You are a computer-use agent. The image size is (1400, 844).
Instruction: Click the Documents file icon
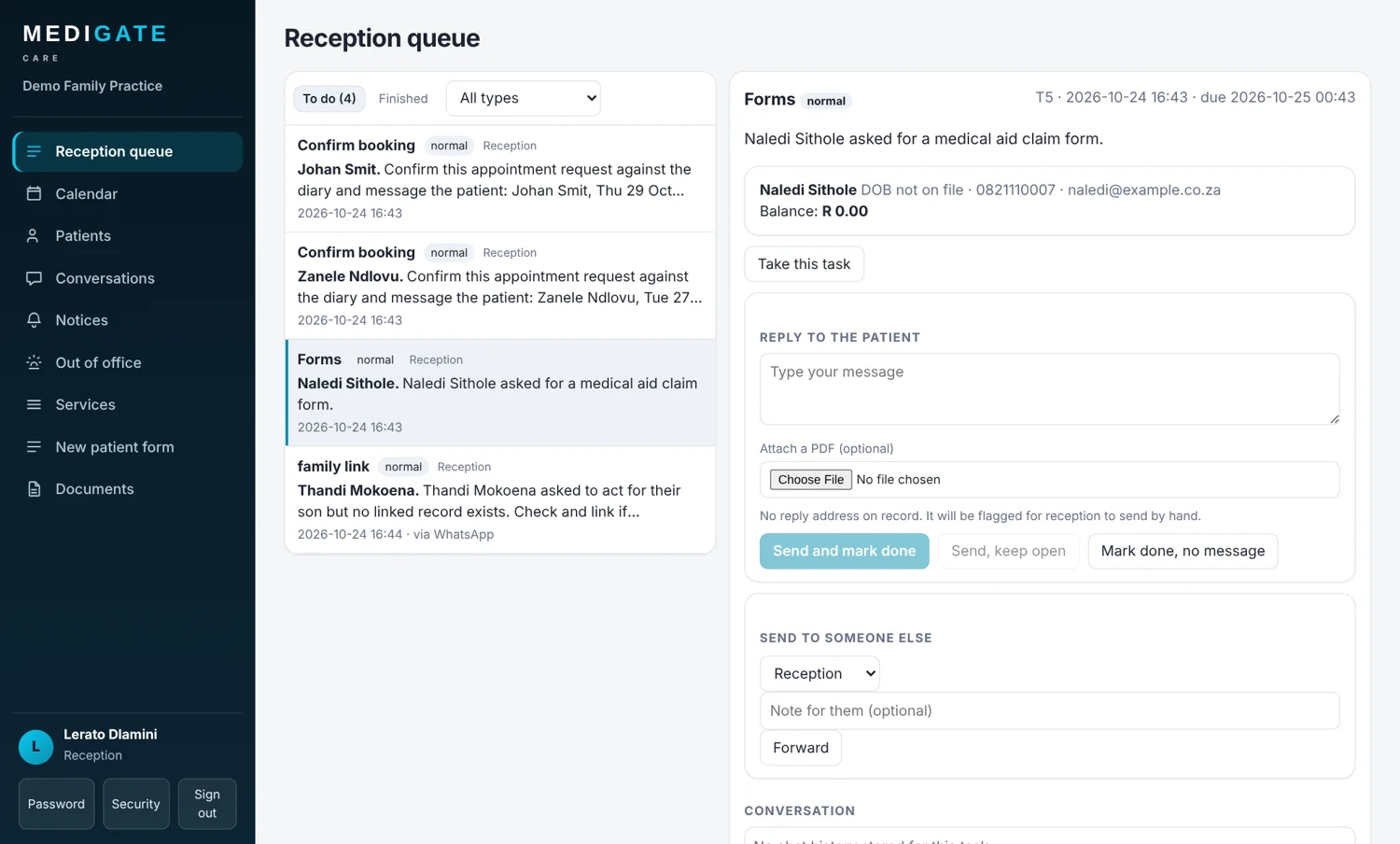pyautogui.click(x=34, y=489)
